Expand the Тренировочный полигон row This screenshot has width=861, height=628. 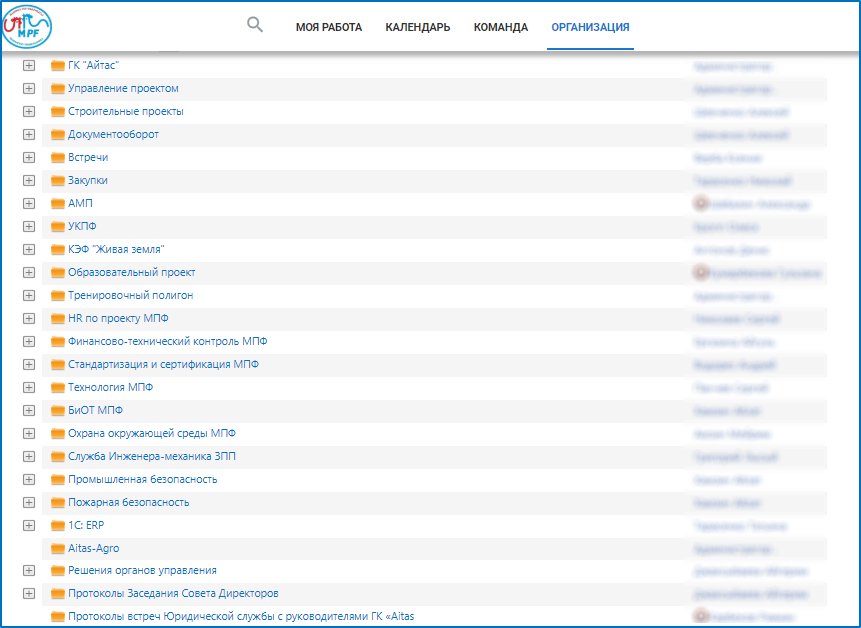tap(29, 296)
